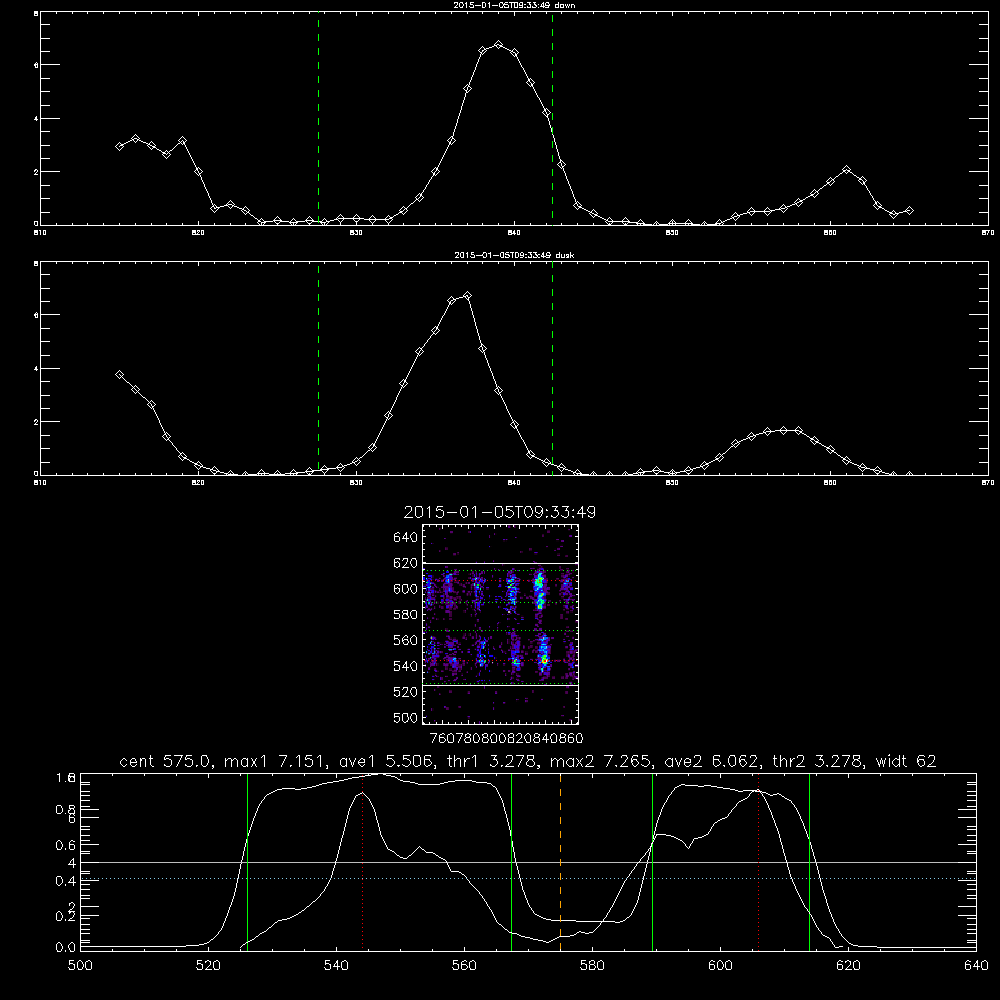Click the '640' label on spectral image y-axis
This screenshot has width=1000, height=1000.
click(405, 537)
